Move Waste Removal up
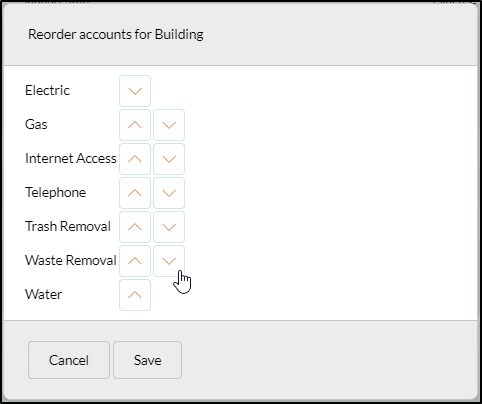The image size is (482, 404). click(135, 261)
